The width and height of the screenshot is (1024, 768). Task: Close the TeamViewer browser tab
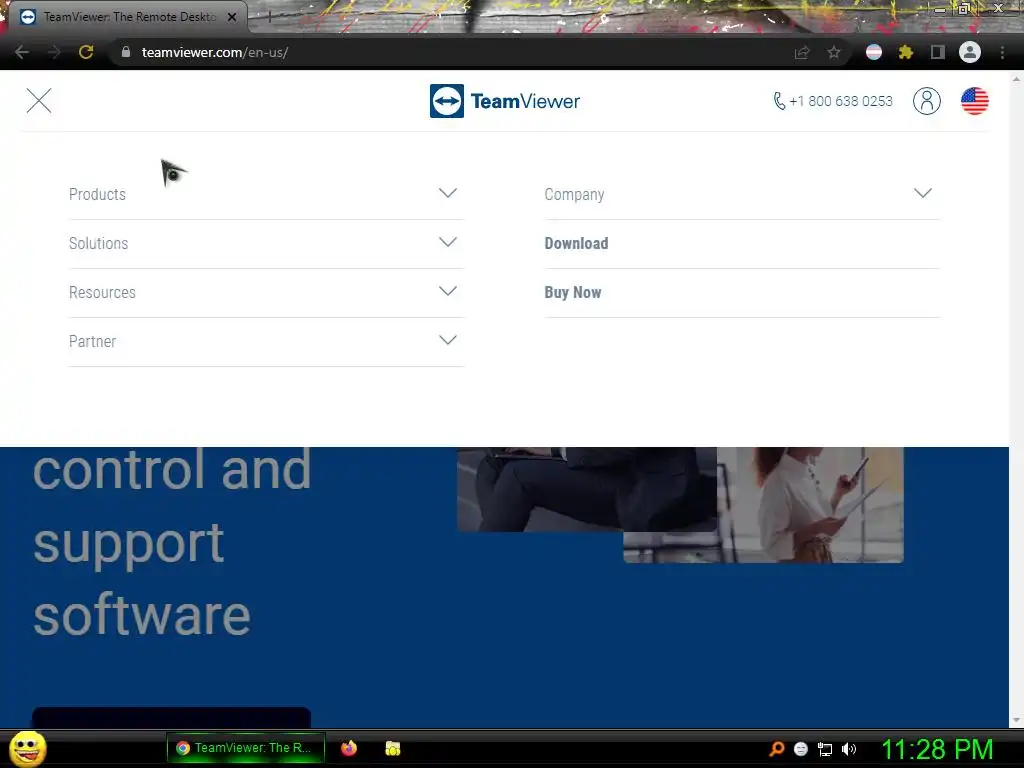point(232,17)
